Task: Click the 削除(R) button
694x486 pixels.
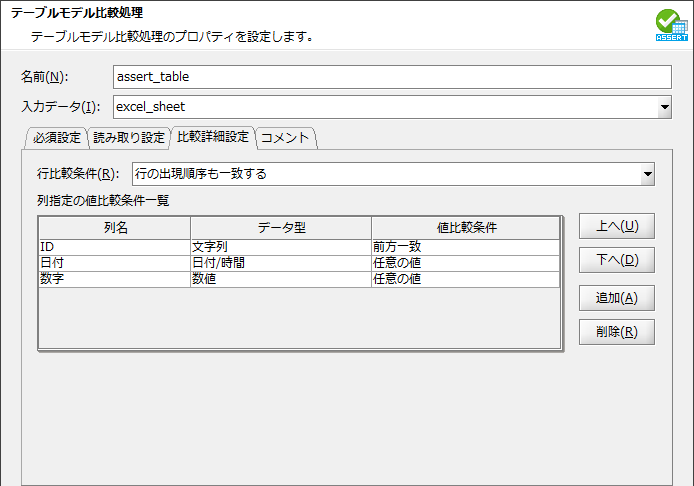Action: 616,332
